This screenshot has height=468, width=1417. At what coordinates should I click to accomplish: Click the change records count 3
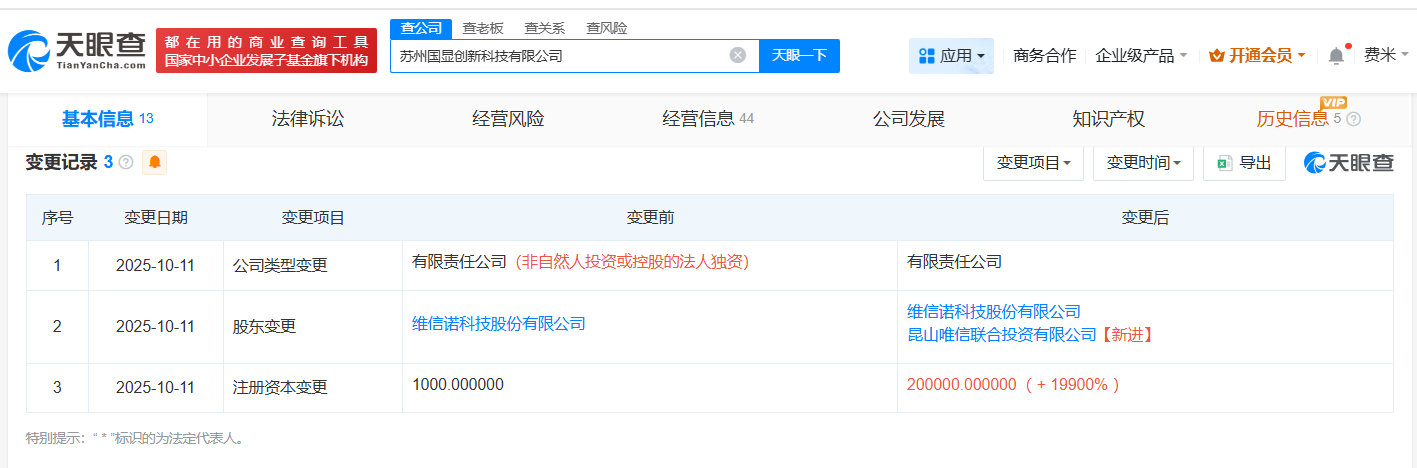(108, 162)
